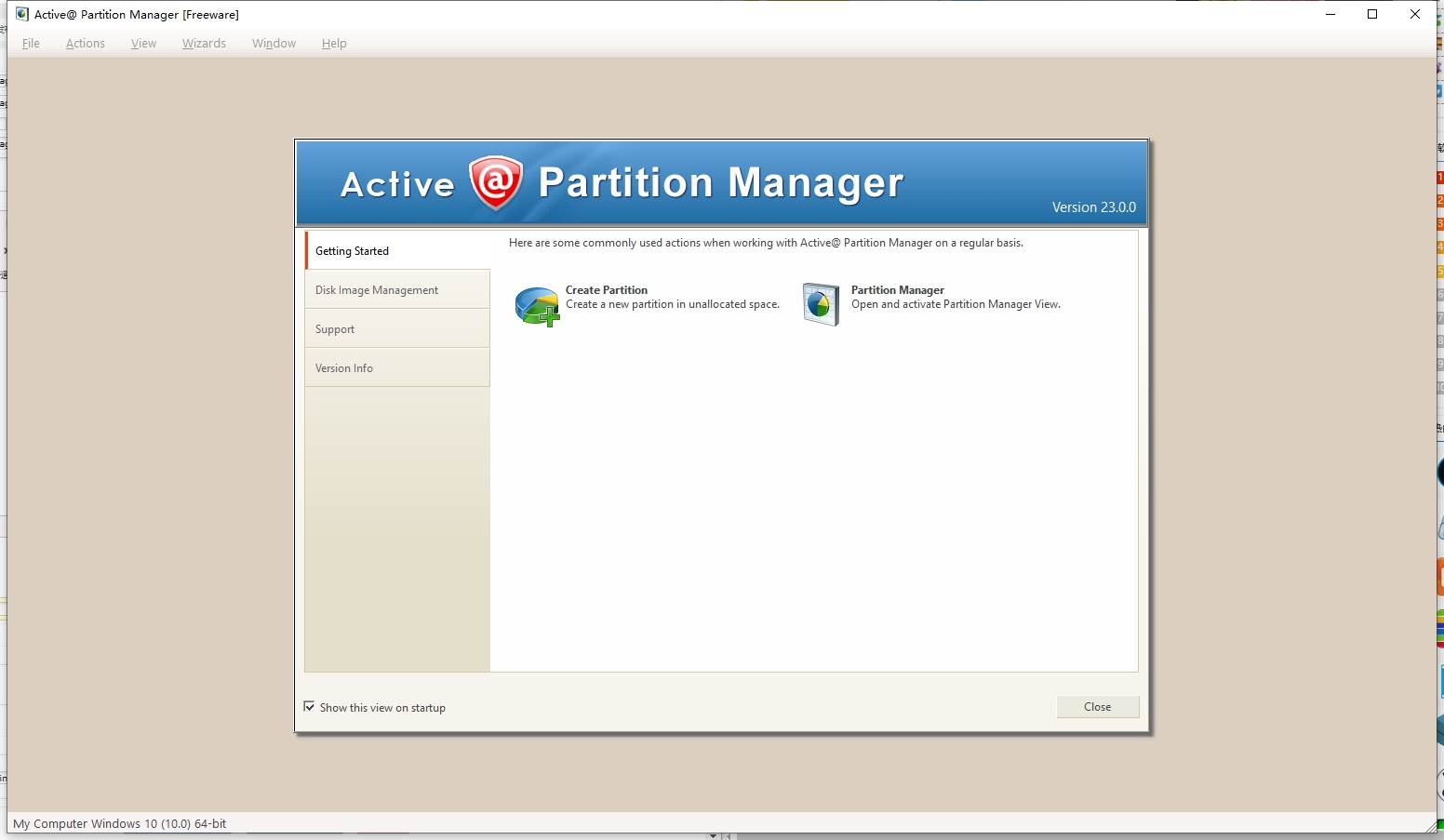Open the File menu
The width and height of the screenshot is (1444, 840).
(x=31, y=44)
